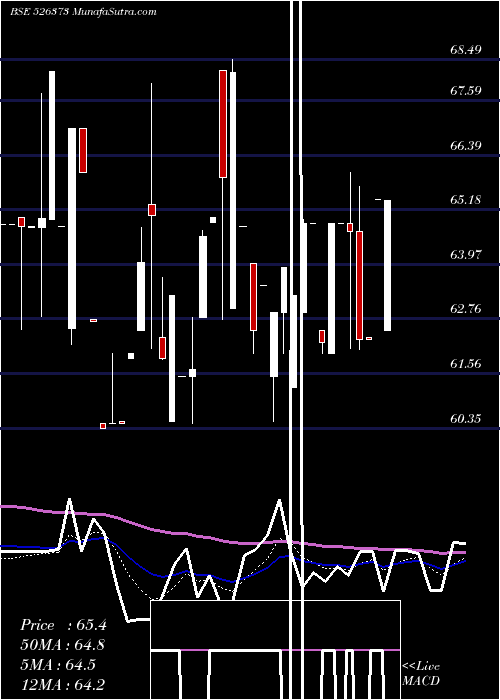Image resolution: width=500 pixels, height=700 pixels.
Task: Click the 68.49 price axis label
Action: point(466,50)
